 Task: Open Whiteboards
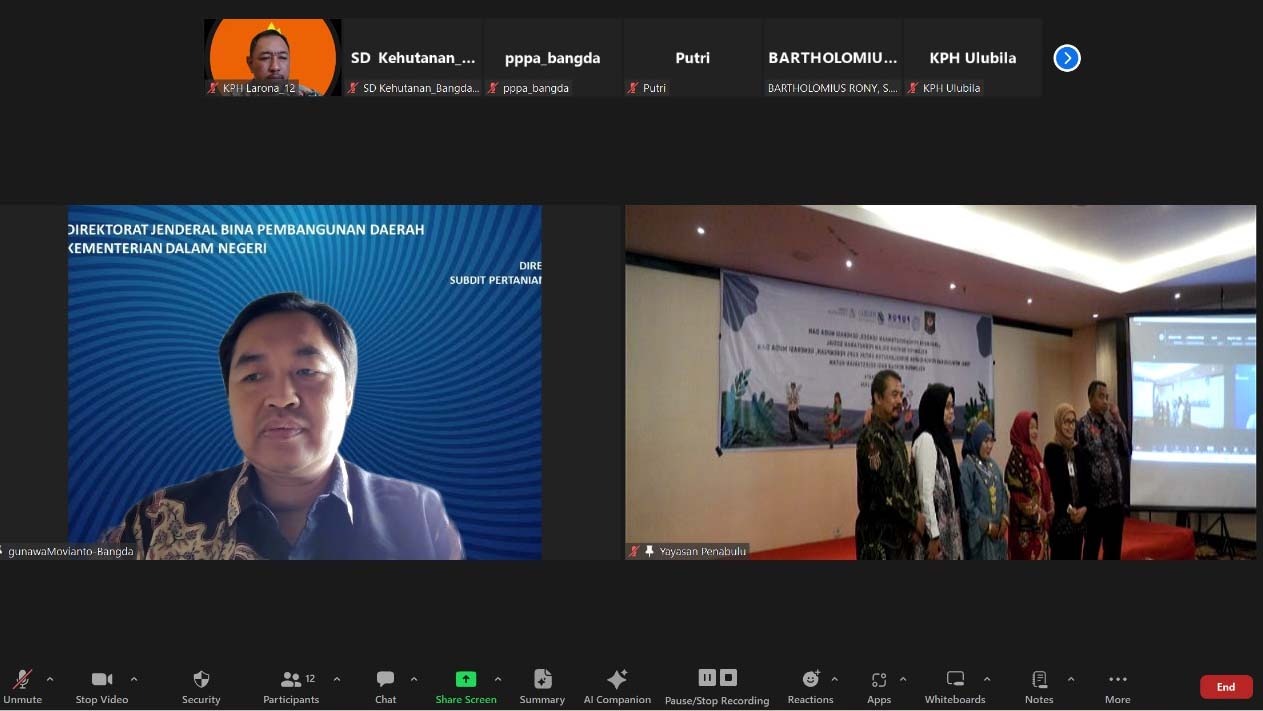pos(955,686)
